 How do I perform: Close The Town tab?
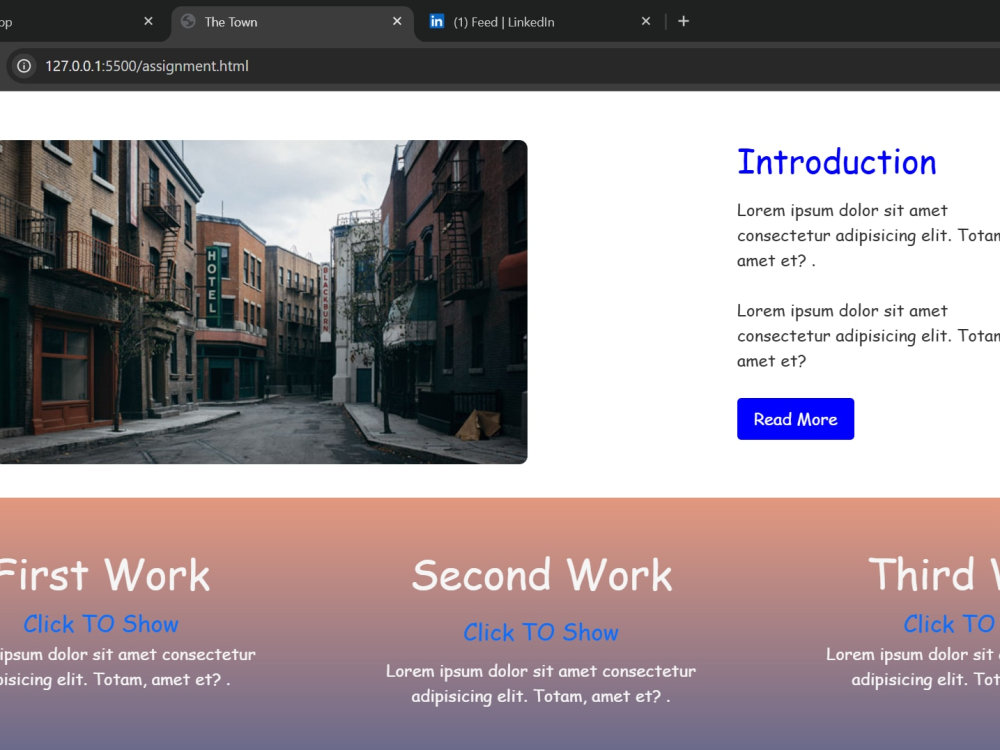(397, 22)
